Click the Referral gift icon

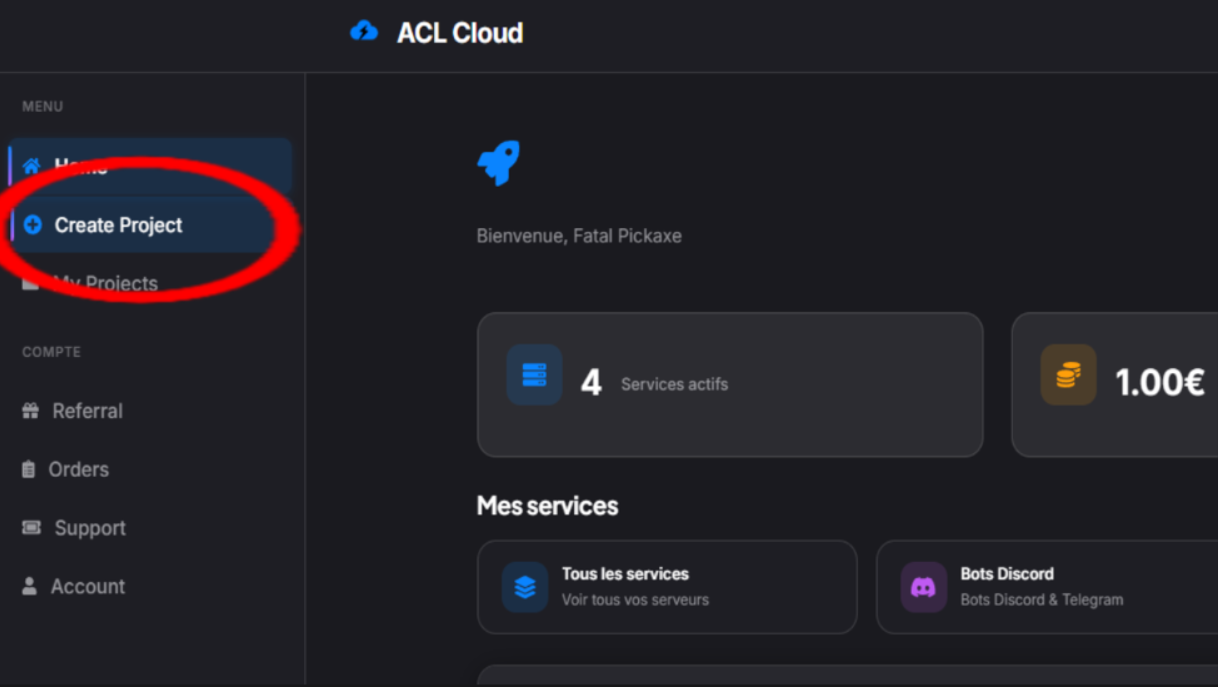[x=32, y=410]
